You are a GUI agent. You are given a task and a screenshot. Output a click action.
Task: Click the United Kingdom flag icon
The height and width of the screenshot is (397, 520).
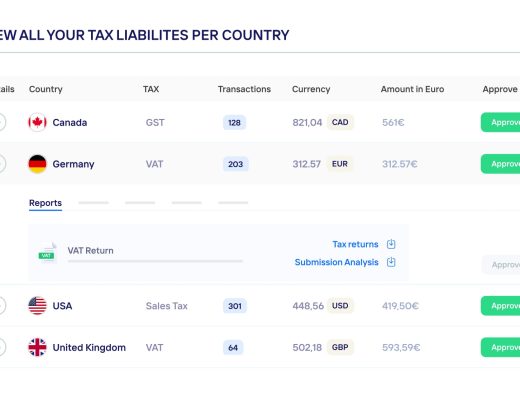(x=37, y=347)
